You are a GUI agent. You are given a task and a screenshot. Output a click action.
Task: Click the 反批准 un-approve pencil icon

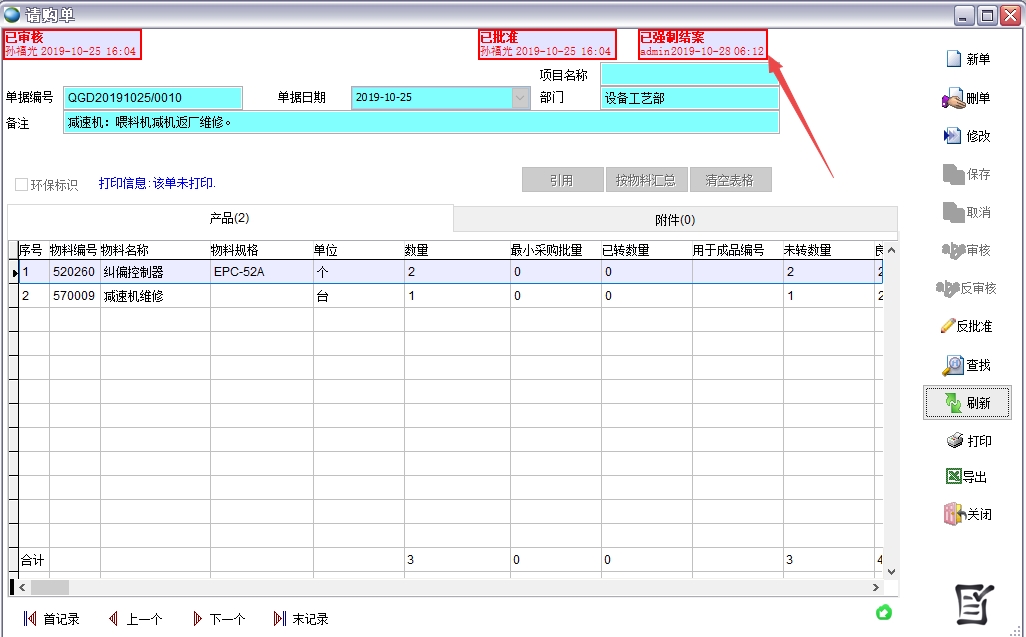(x=948, y=326)
